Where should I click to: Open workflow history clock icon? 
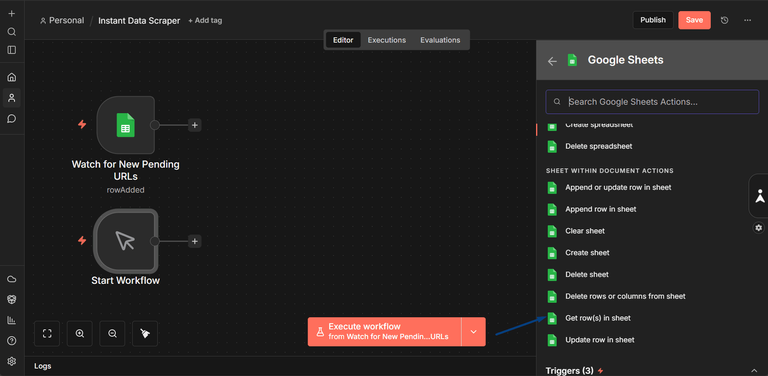pos(724,20)
